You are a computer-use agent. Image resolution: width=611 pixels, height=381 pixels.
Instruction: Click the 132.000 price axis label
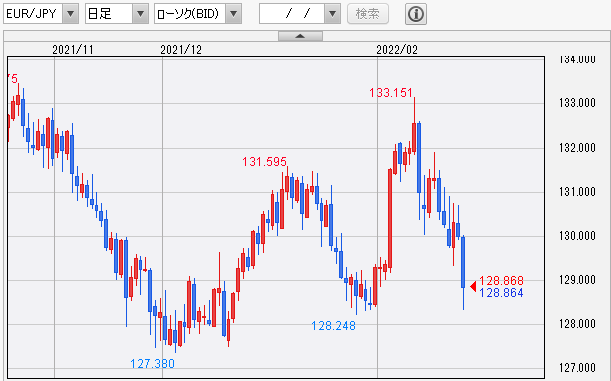point(577,148)
